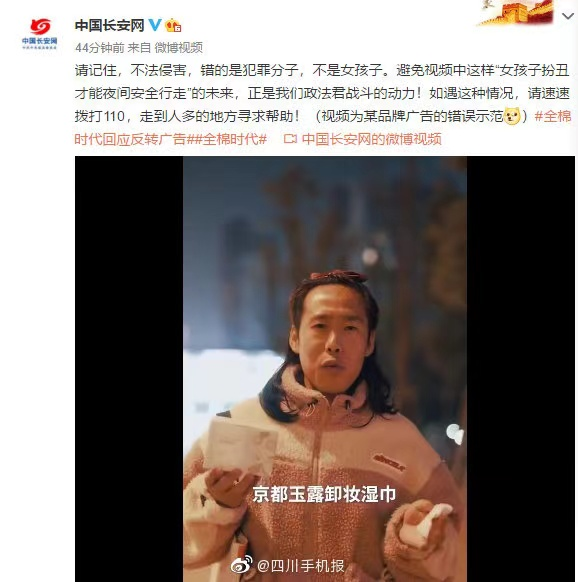Click the 京都玉露卸妆湿巾 subtitle
578x582 pixels.
click(324, 494)
